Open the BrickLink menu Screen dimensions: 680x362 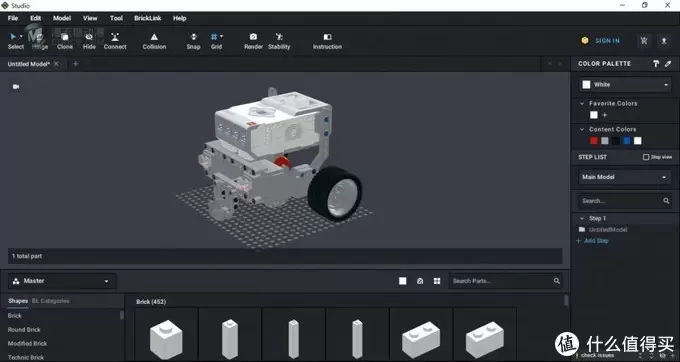click(147, 18)
